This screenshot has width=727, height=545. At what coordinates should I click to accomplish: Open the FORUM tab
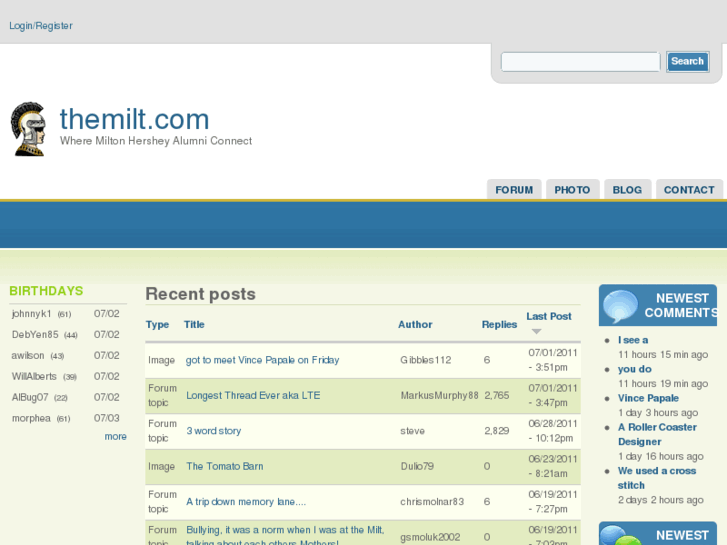coord(514,190)
